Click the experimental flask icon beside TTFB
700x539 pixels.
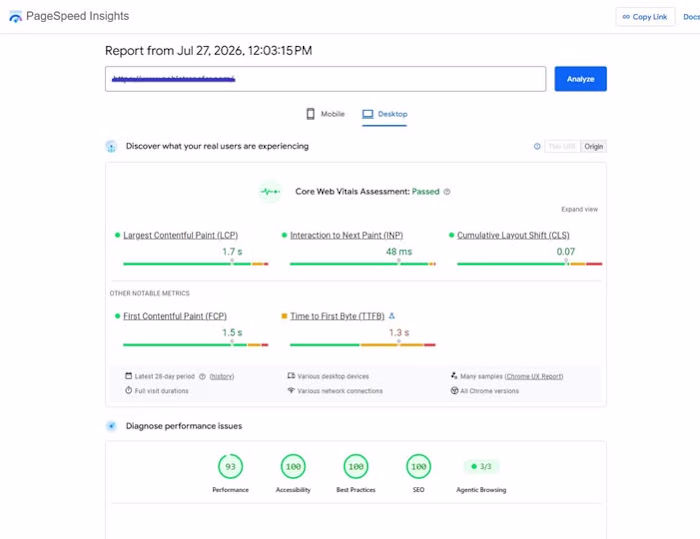coord(392,316)
